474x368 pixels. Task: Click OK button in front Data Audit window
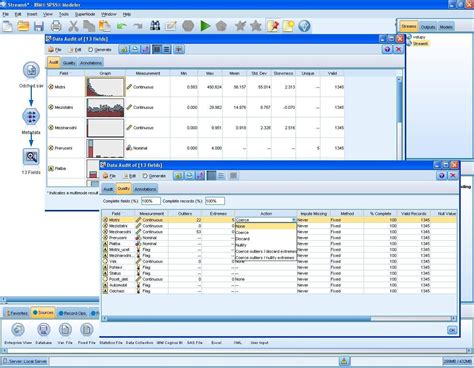pos(452,330)
